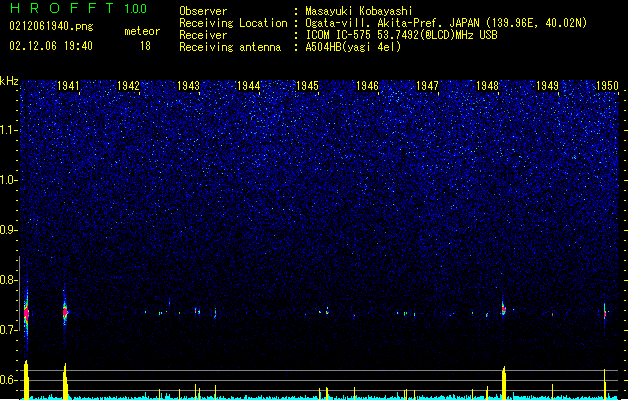Click the 1.0 kHz frequency label
The width and height of the screenshot is (629, 400).
pyautogui.click(x=8, y=180)
